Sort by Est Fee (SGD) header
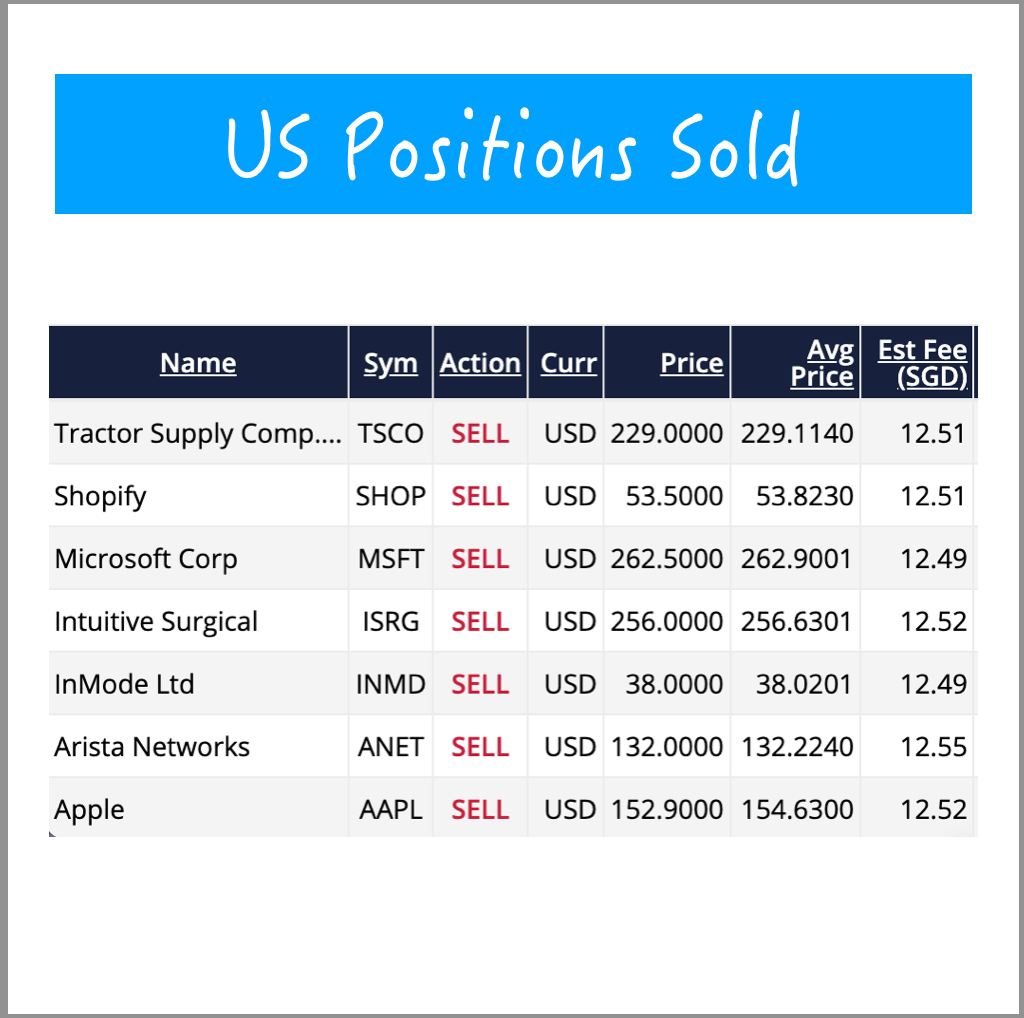Image resolution: width=1024 pixels, height=1018 pixels. tap(922, 363)
